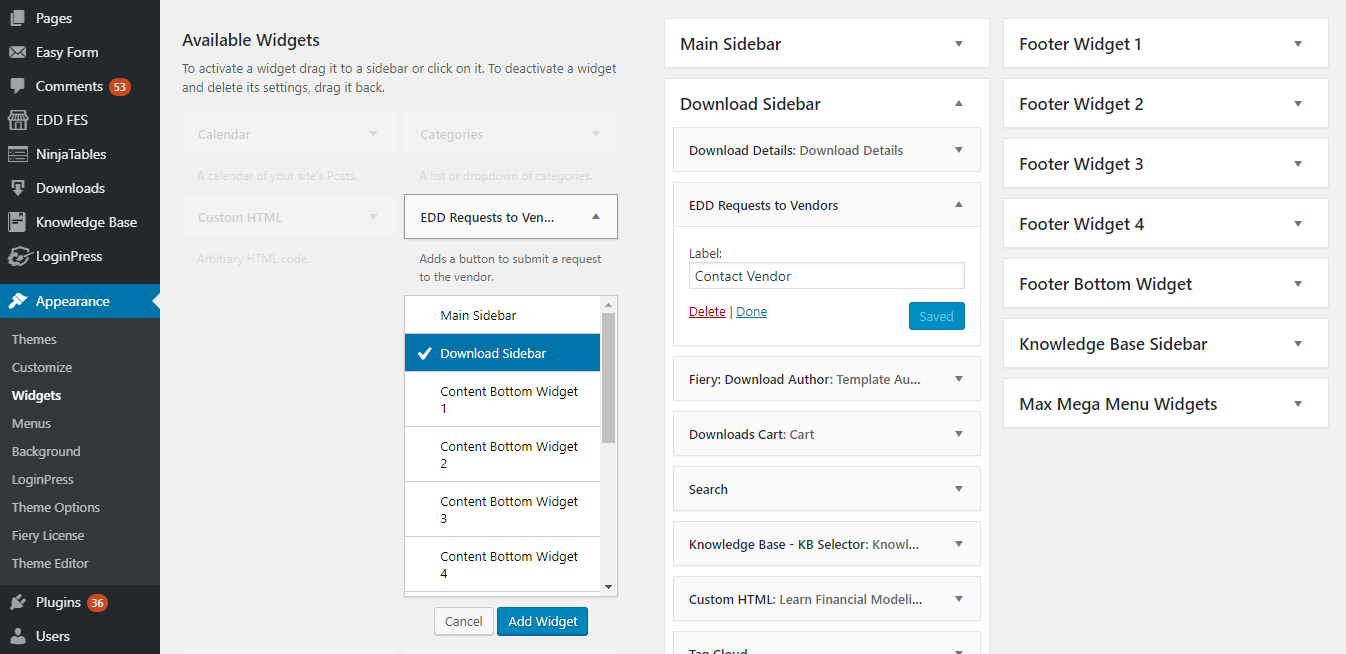
Task: Click the Easy Form envelope icon
Action: [x=18, y=52]
